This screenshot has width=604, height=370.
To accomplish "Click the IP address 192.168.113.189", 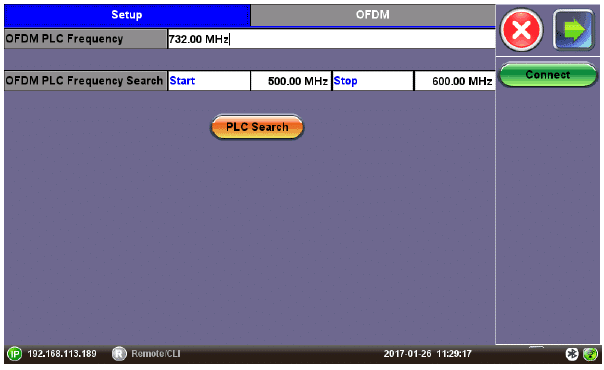I will (62, 353).
